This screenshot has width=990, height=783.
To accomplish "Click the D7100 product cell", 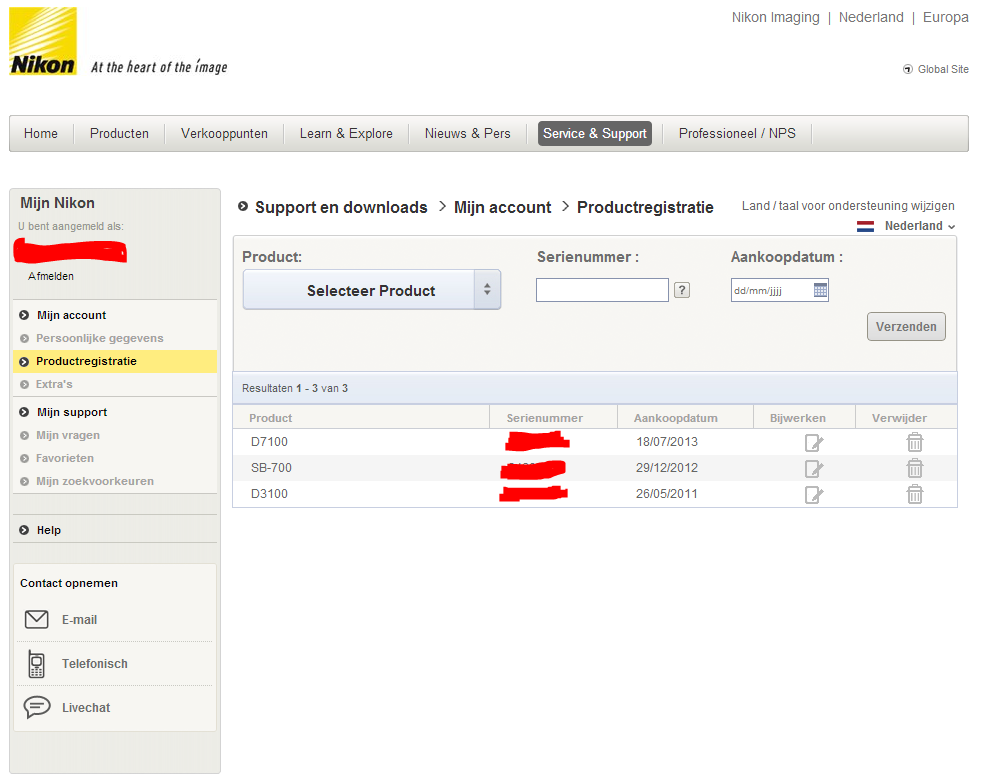I will pyautogui.click(x=269, y=441).
